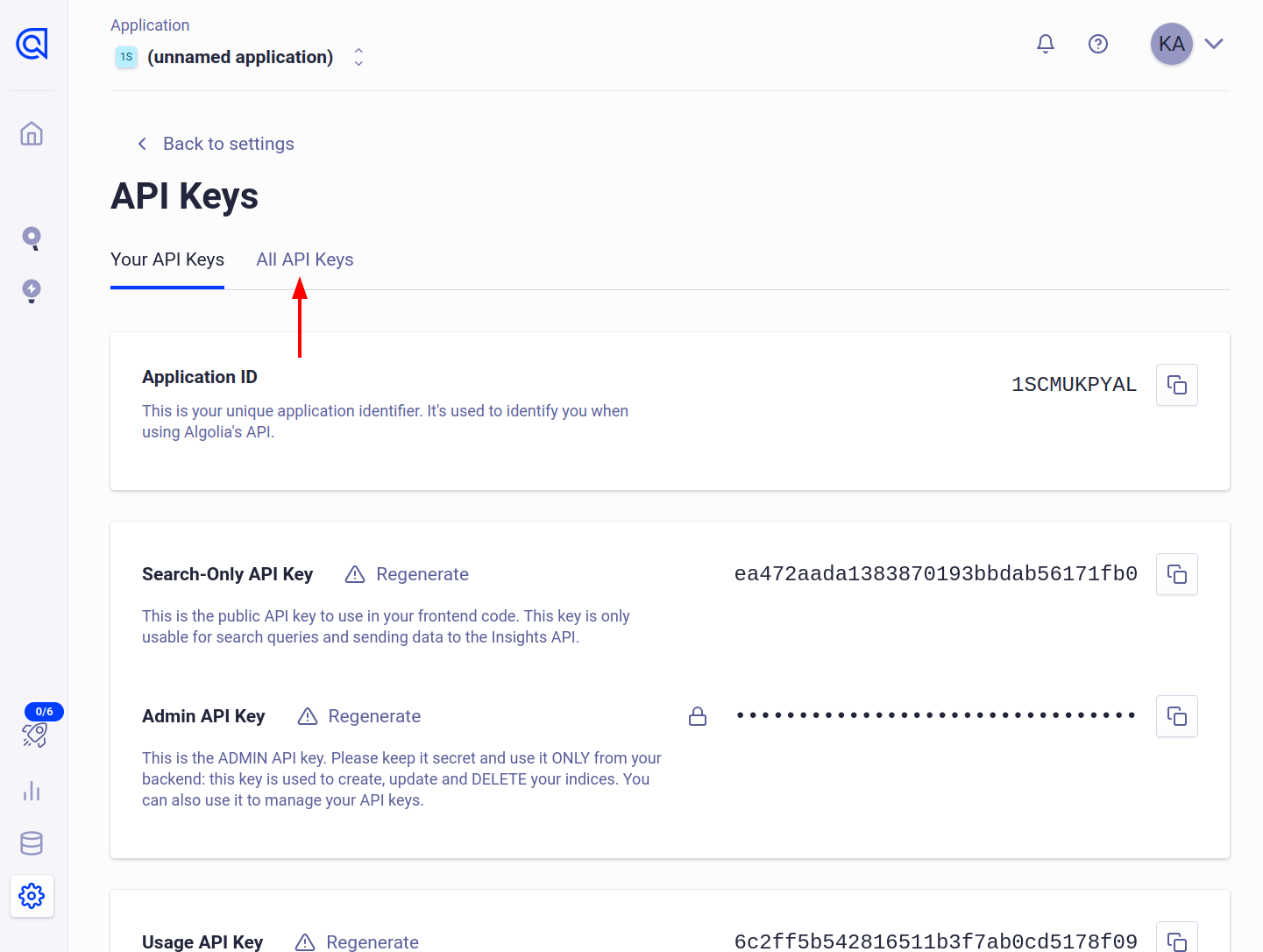The width and height of the screenshot is (1263, 952).
Task: Click the Search-Only key value ea472aada1383870193bbdab56171fb0
Action: pyautogui.click(x=936, y=574)
